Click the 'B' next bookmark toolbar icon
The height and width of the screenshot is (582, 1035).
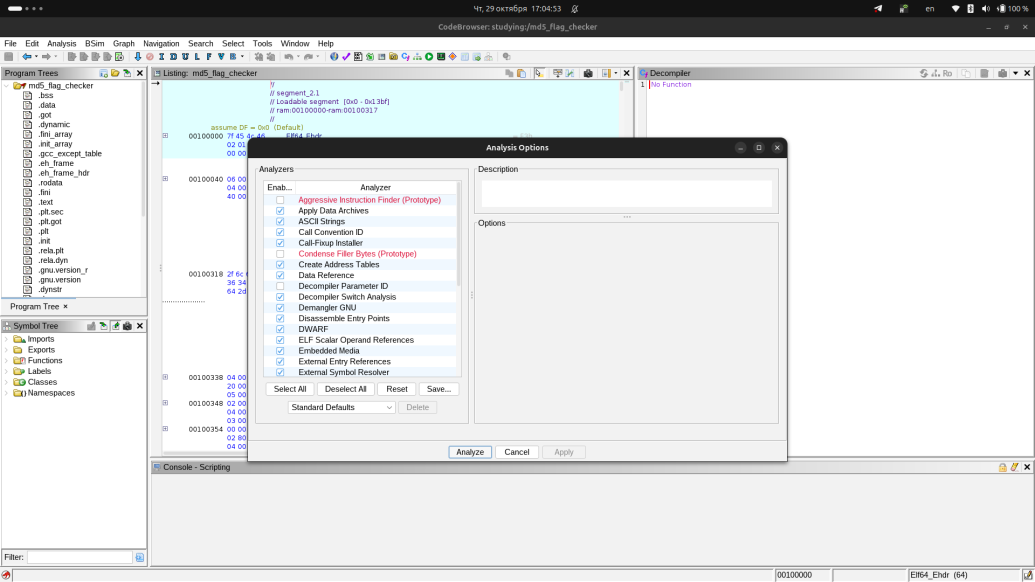(x=233, y=57)
